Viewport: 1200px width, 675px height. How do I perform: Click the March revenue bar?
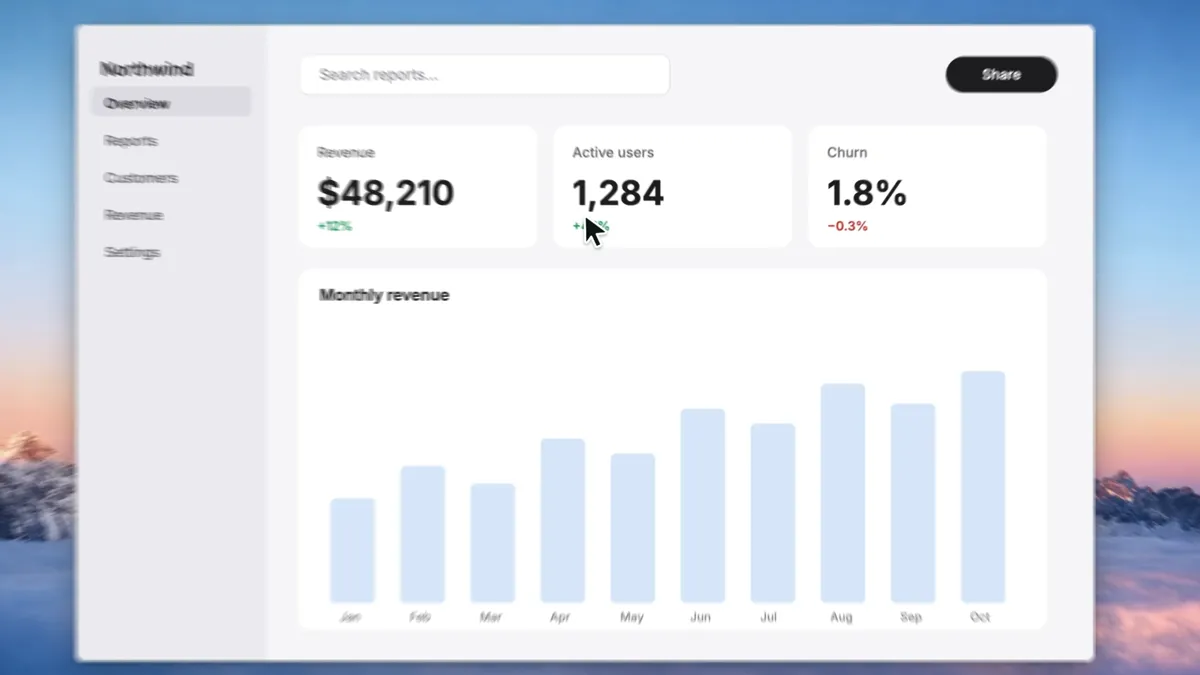point(492,543)
